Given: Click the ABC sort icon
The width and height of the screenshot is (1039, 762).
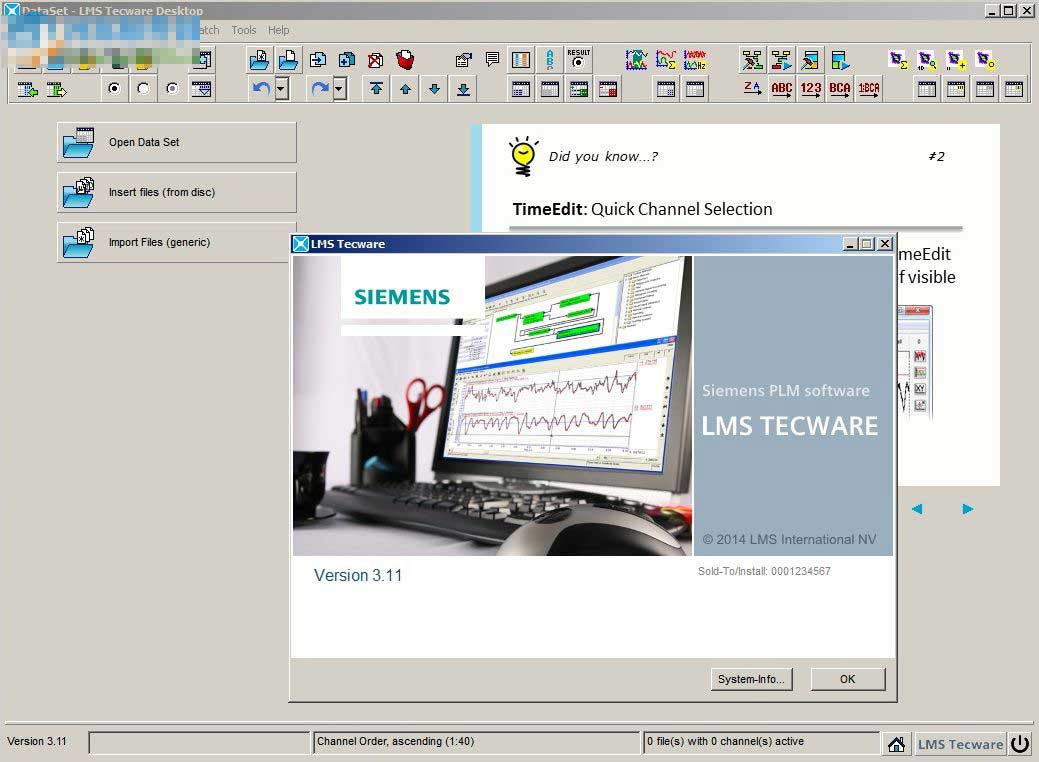Looking at the screenshot, I should pyautogui.click(x=782, y=88).
